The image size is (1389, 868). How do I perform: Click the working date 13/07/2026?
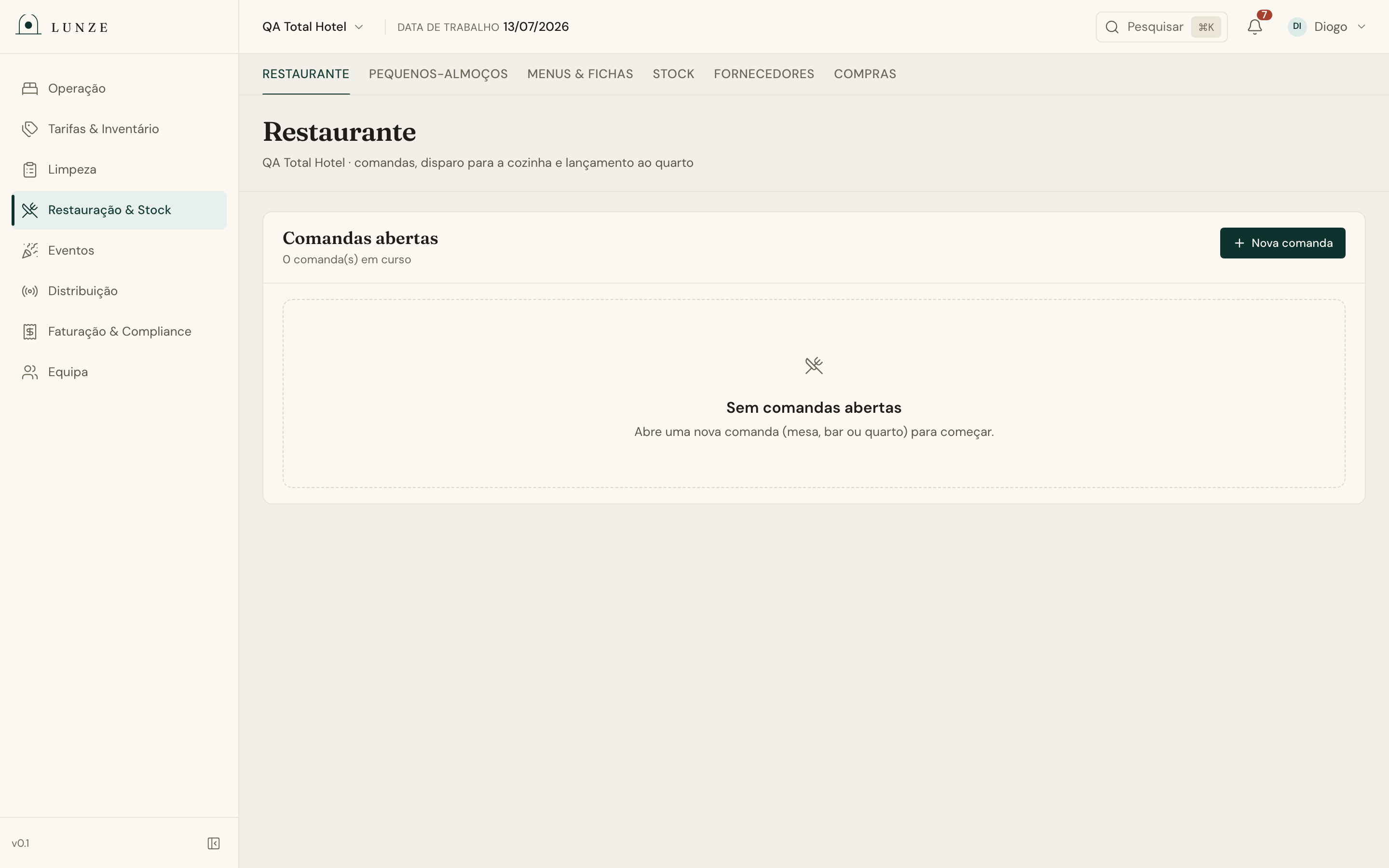tap(535, 27)
